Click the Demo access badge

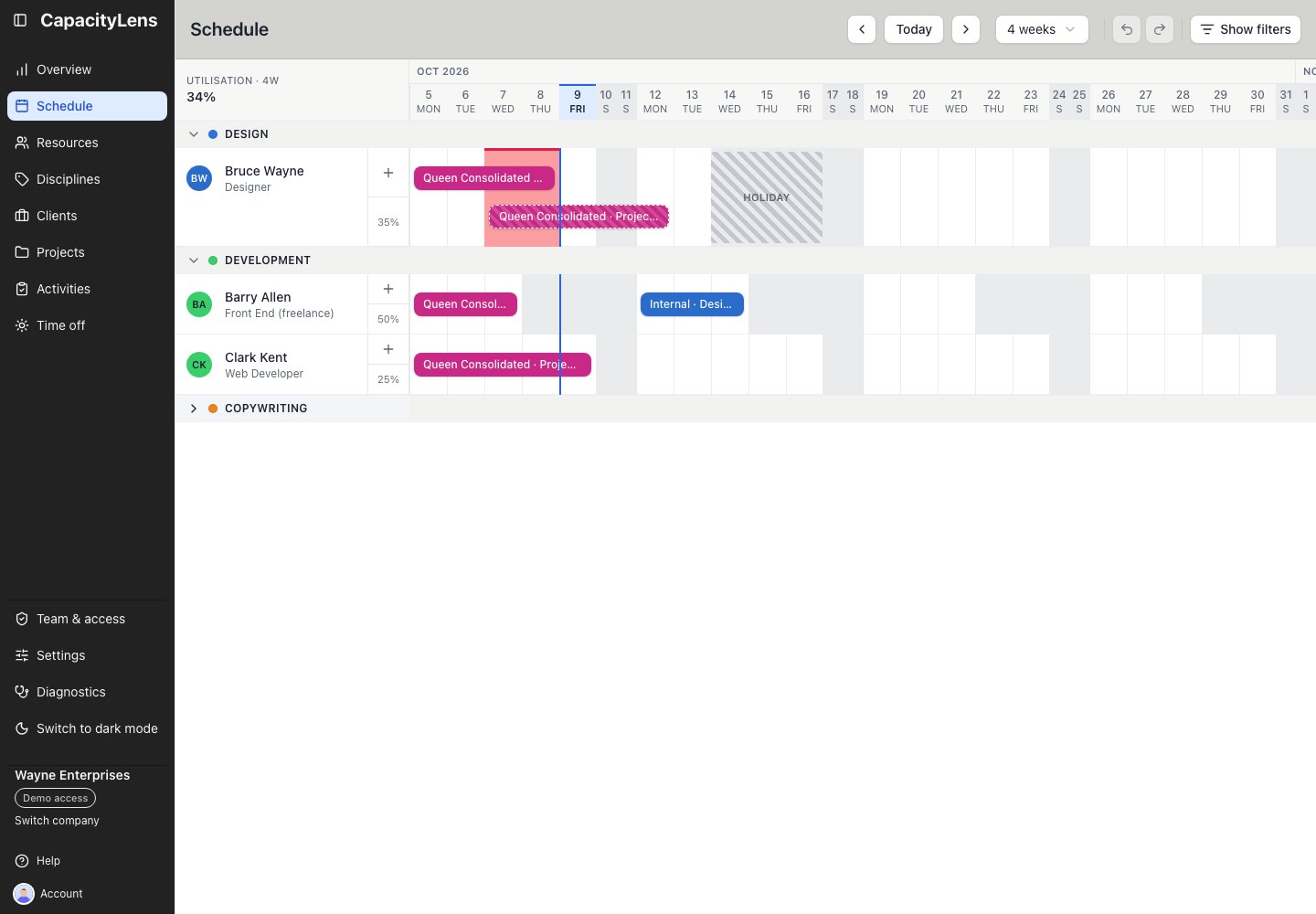pos(55,798)
